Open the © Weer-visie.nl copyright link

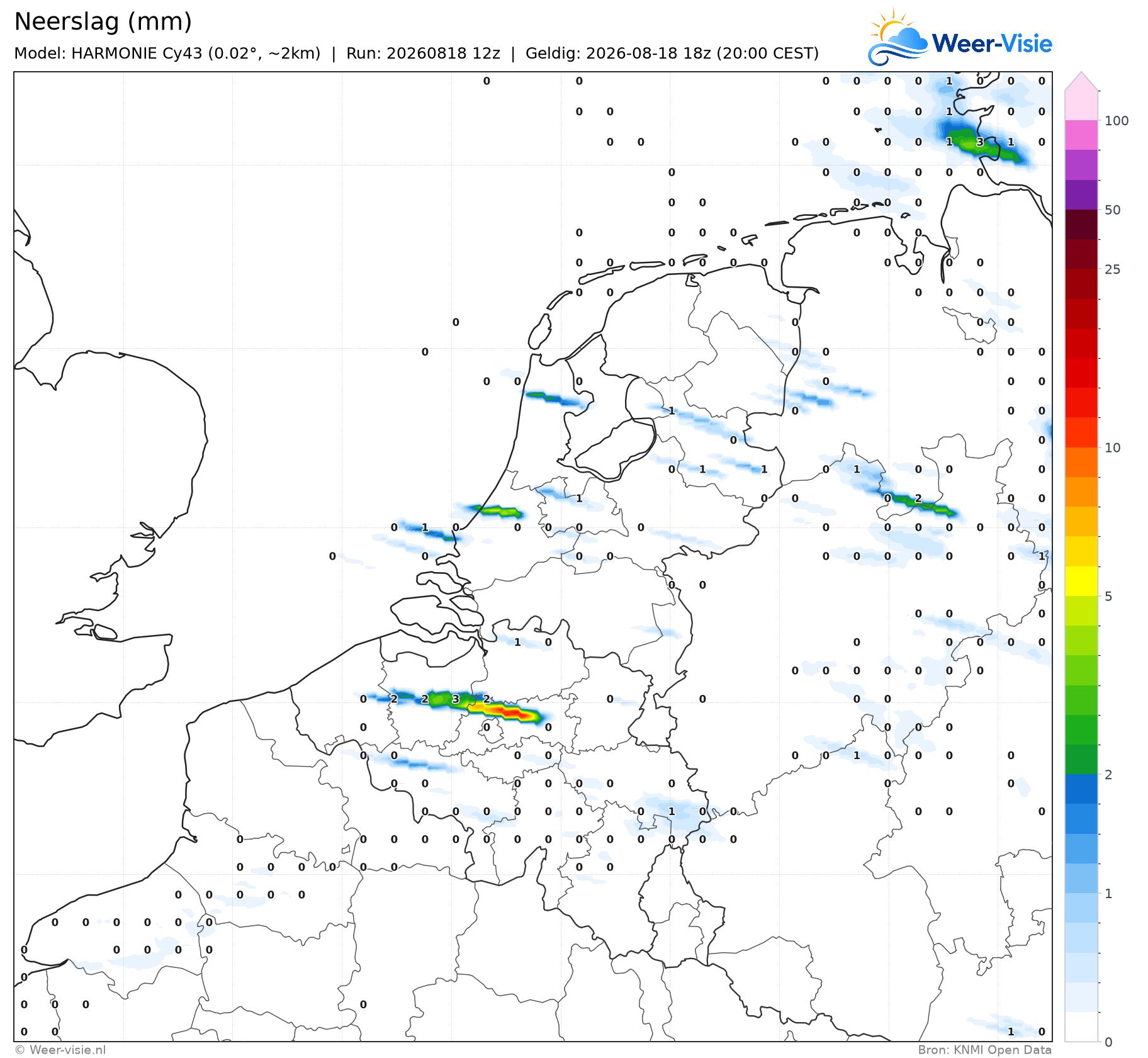tap(60, 1050)
